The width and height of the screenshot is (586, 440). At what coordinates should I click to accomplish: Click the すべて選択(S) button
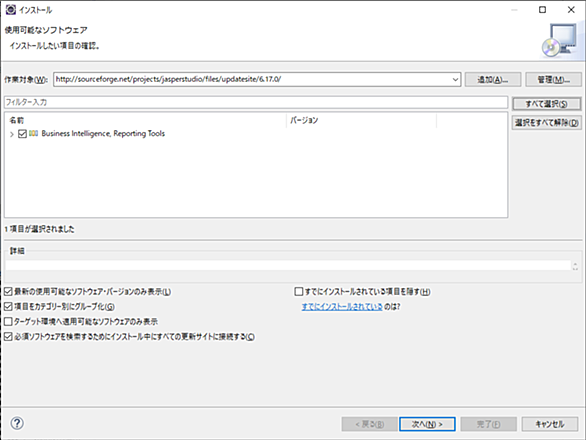547,104
